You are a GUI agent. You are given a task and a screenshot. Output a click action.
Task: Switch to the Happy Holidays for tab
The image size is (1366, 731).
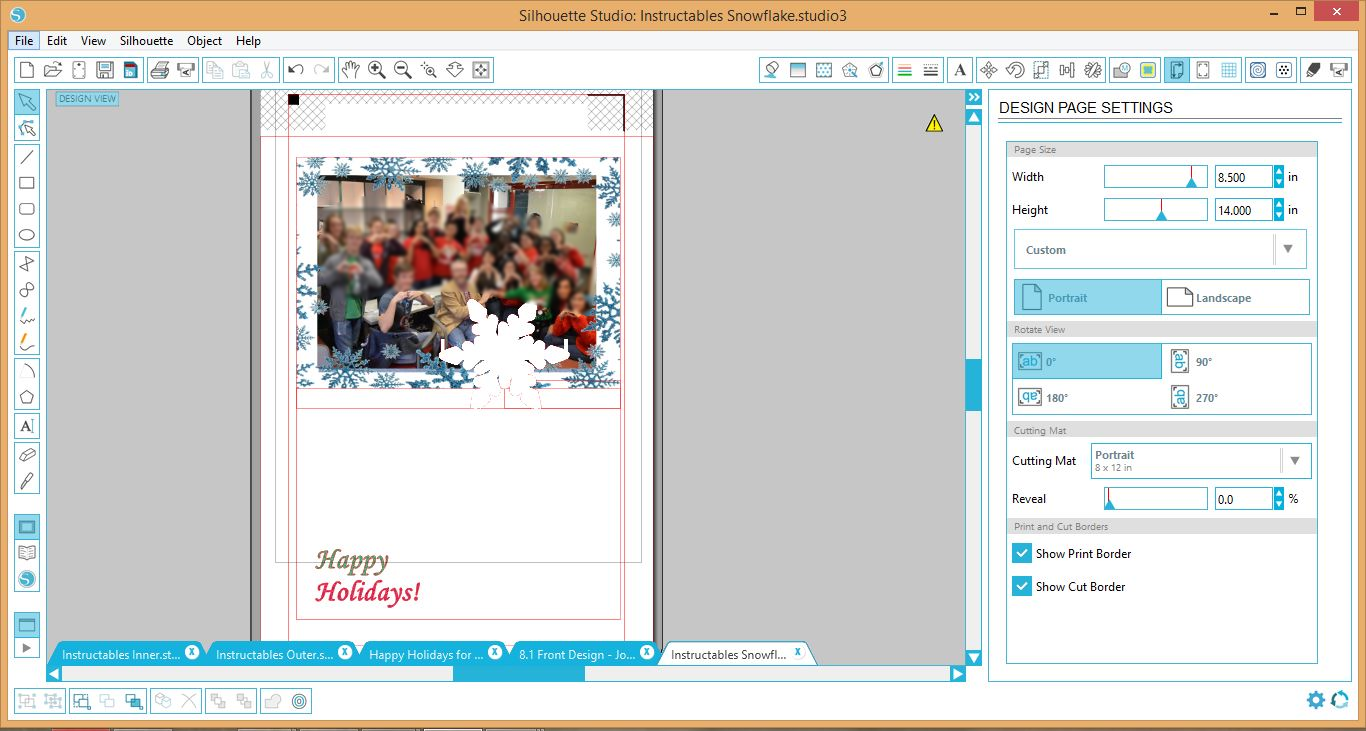(x=427, y=655)
